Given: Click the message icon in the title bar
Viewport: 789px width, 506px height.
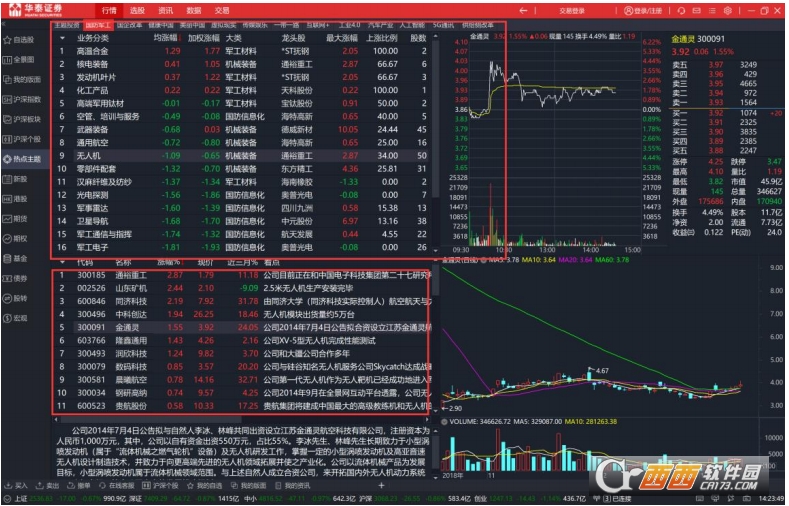Looking at the screenshot, I should 696,11.
